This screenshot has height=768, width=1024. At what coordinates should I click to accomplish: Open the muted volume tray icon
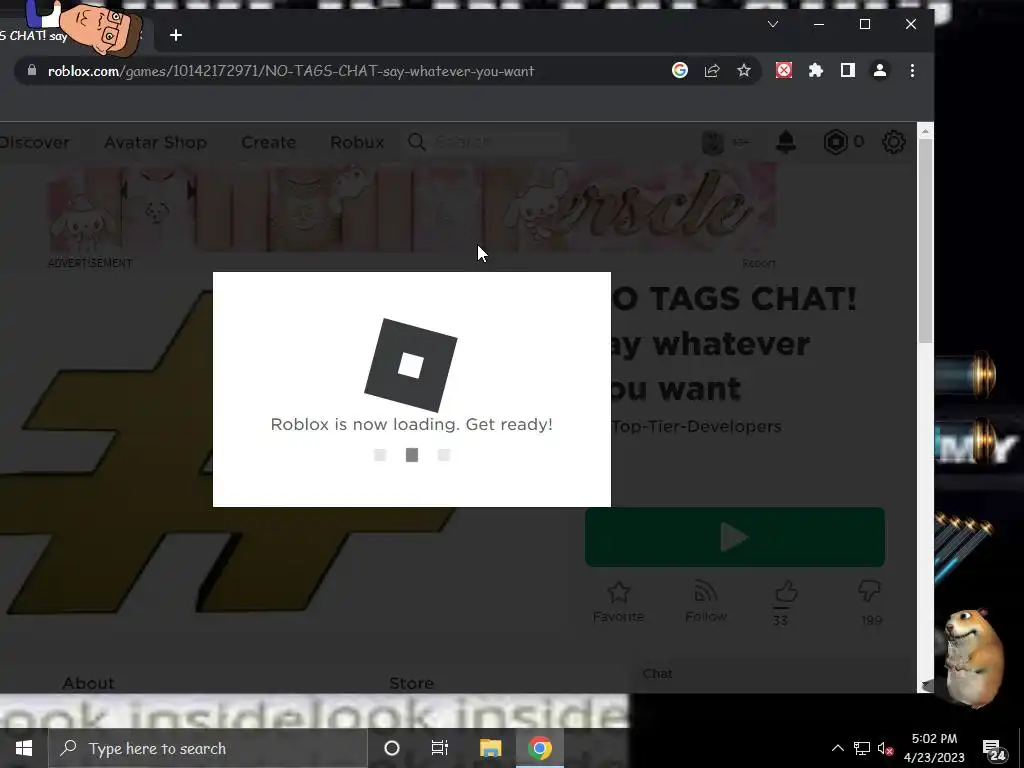(885, 748)
